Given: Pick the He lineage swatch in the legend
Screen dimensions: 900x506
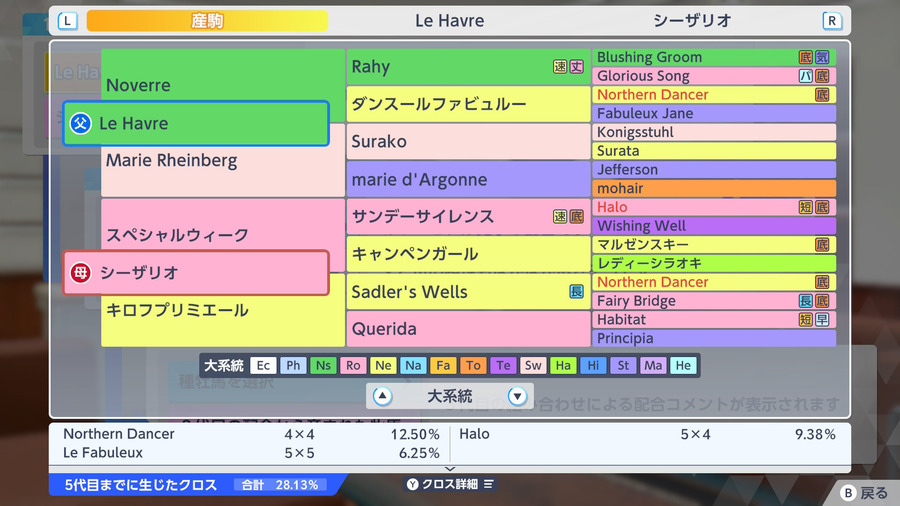Looking at the screenshot, I should tap(683, 365).
